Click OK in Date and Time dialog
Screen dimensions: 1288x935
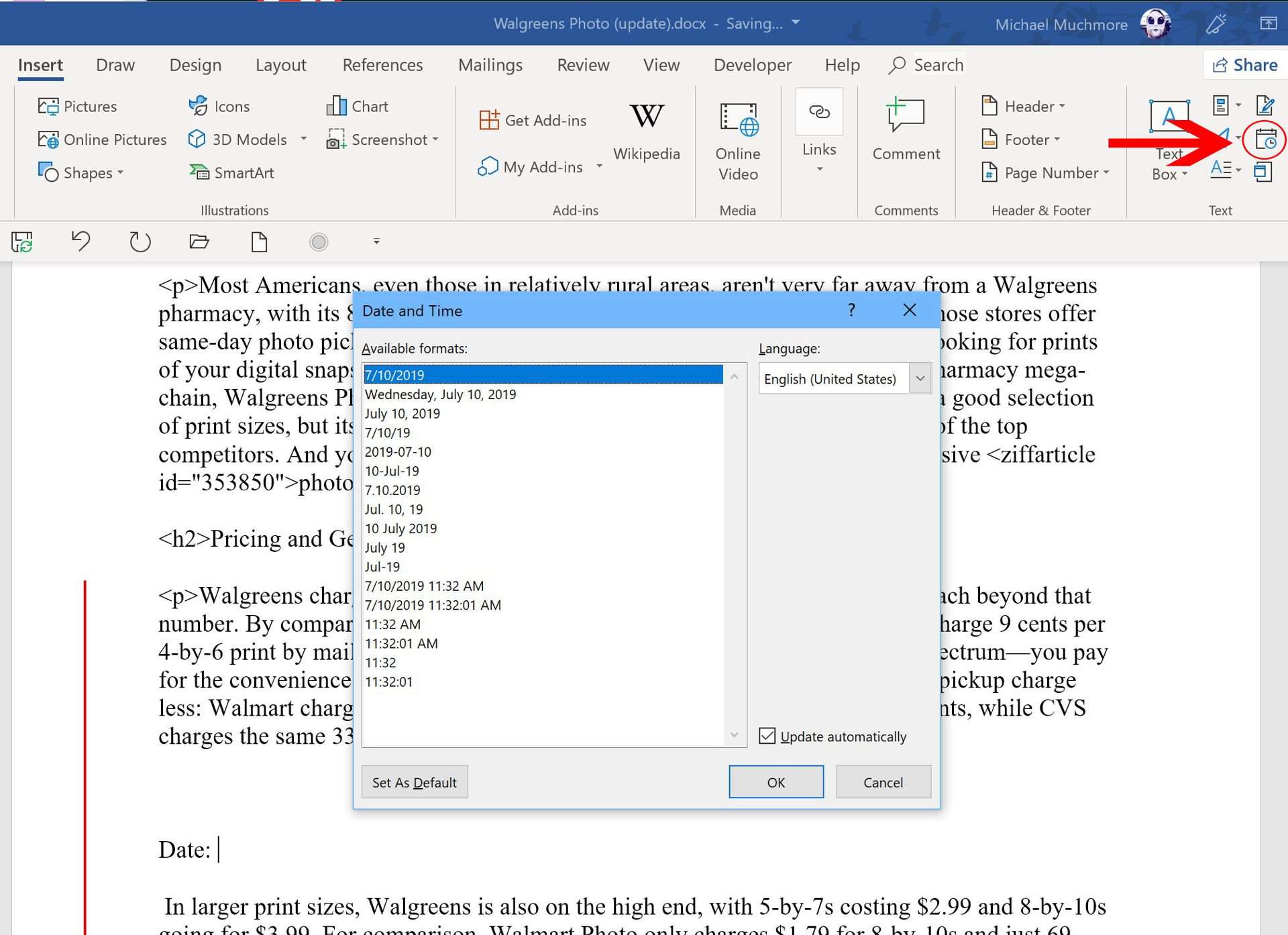(x=776, y=782)
